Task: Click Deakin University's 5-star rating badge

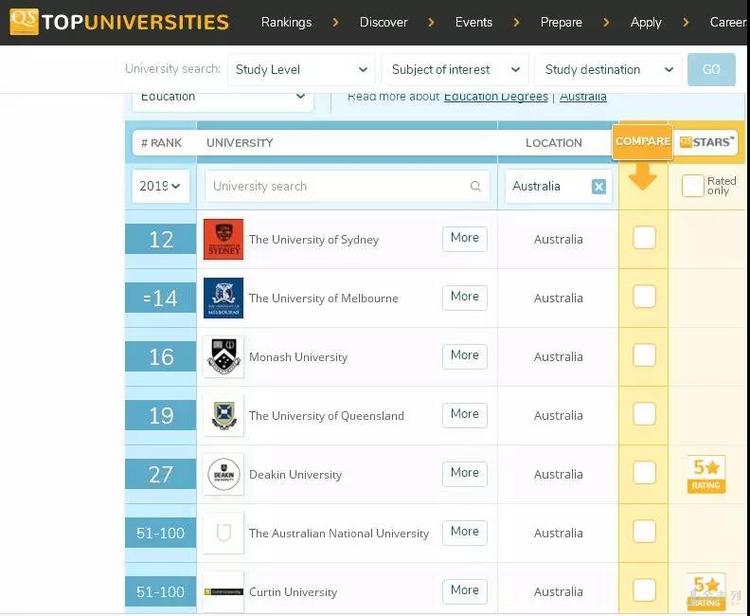Action: [x=707, y=474]
